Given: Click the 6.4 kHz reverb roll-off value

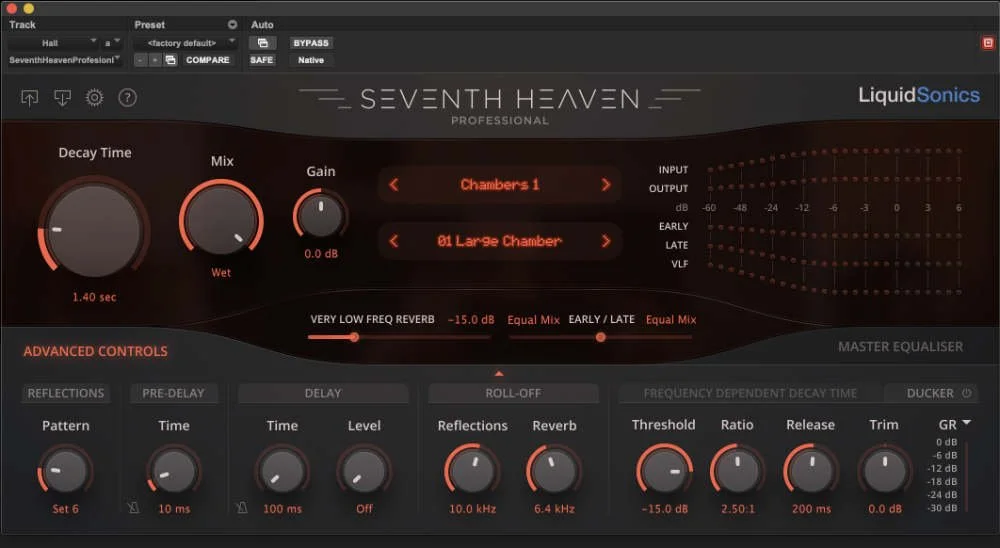Looking at the screenshot, I should click(554, 509).
